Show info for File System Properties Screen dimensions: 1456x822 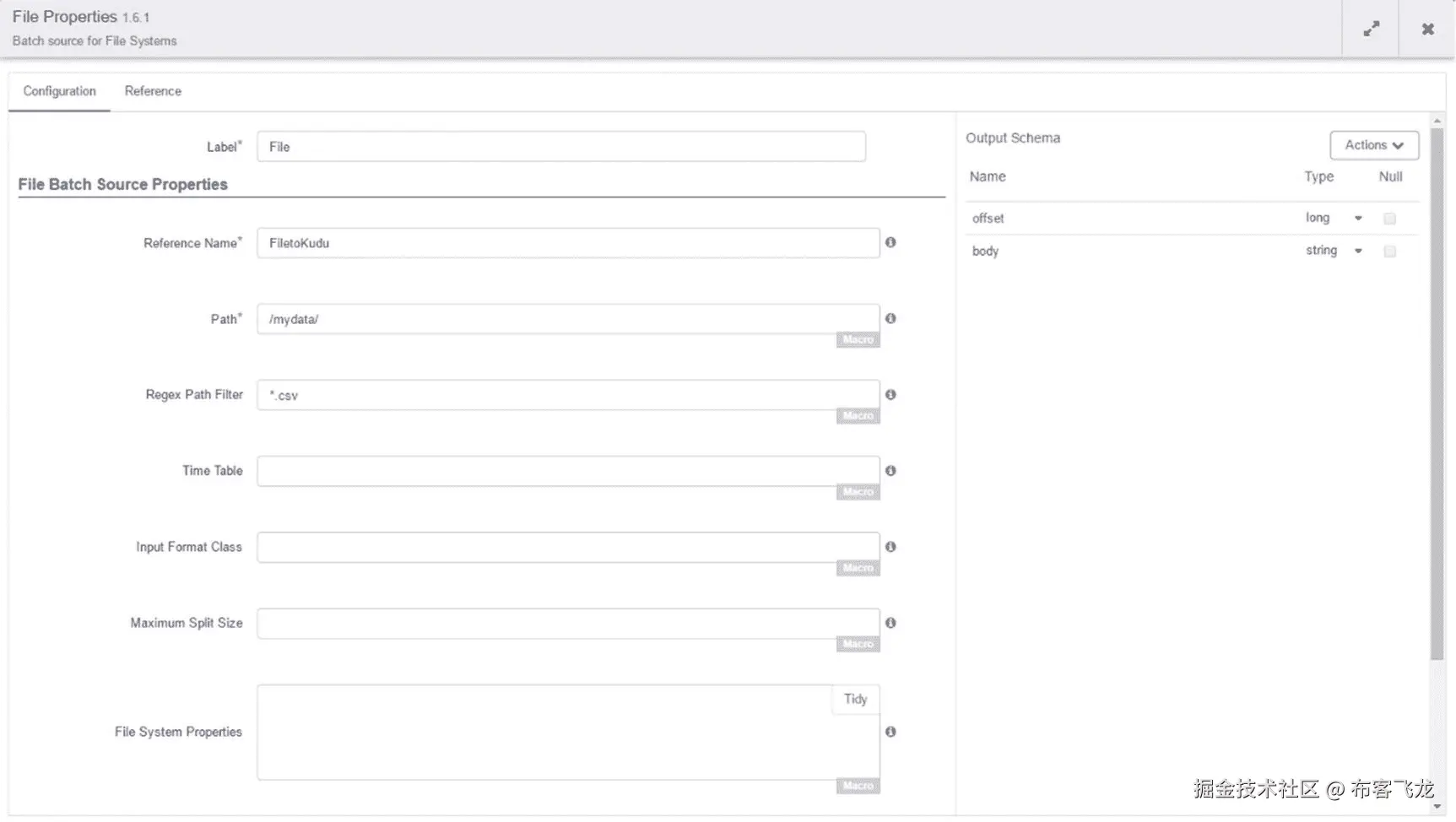coord(890,732)
